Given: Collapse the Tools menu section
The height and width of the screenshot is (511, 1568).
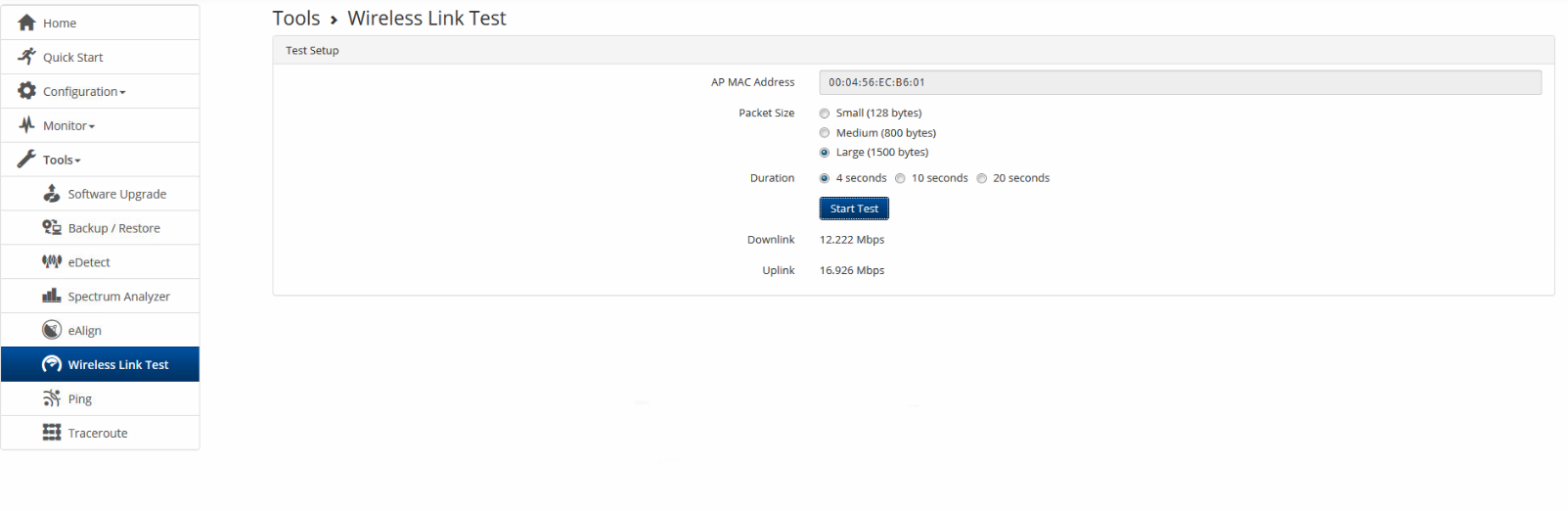Looking at the screenshot, I should pyautogui.click(x=61, y=160).
